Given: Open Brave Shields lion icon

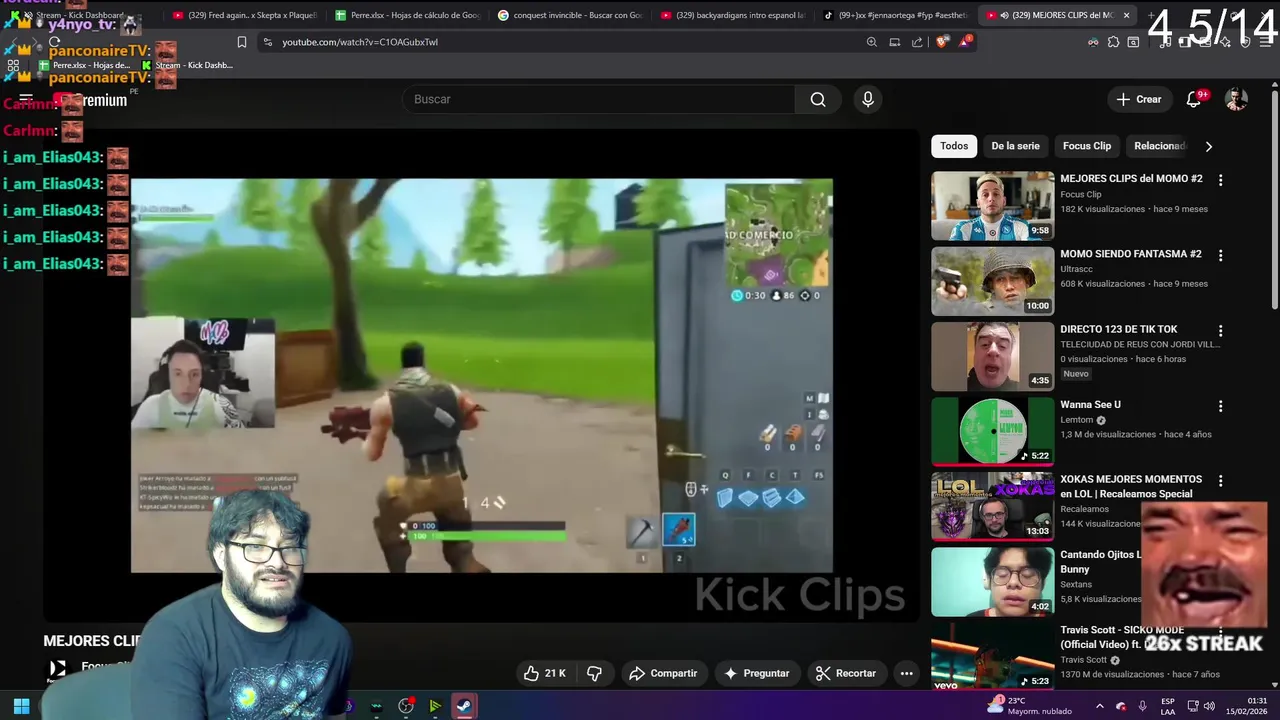Looking at the screenshot, I should [942, 42].
